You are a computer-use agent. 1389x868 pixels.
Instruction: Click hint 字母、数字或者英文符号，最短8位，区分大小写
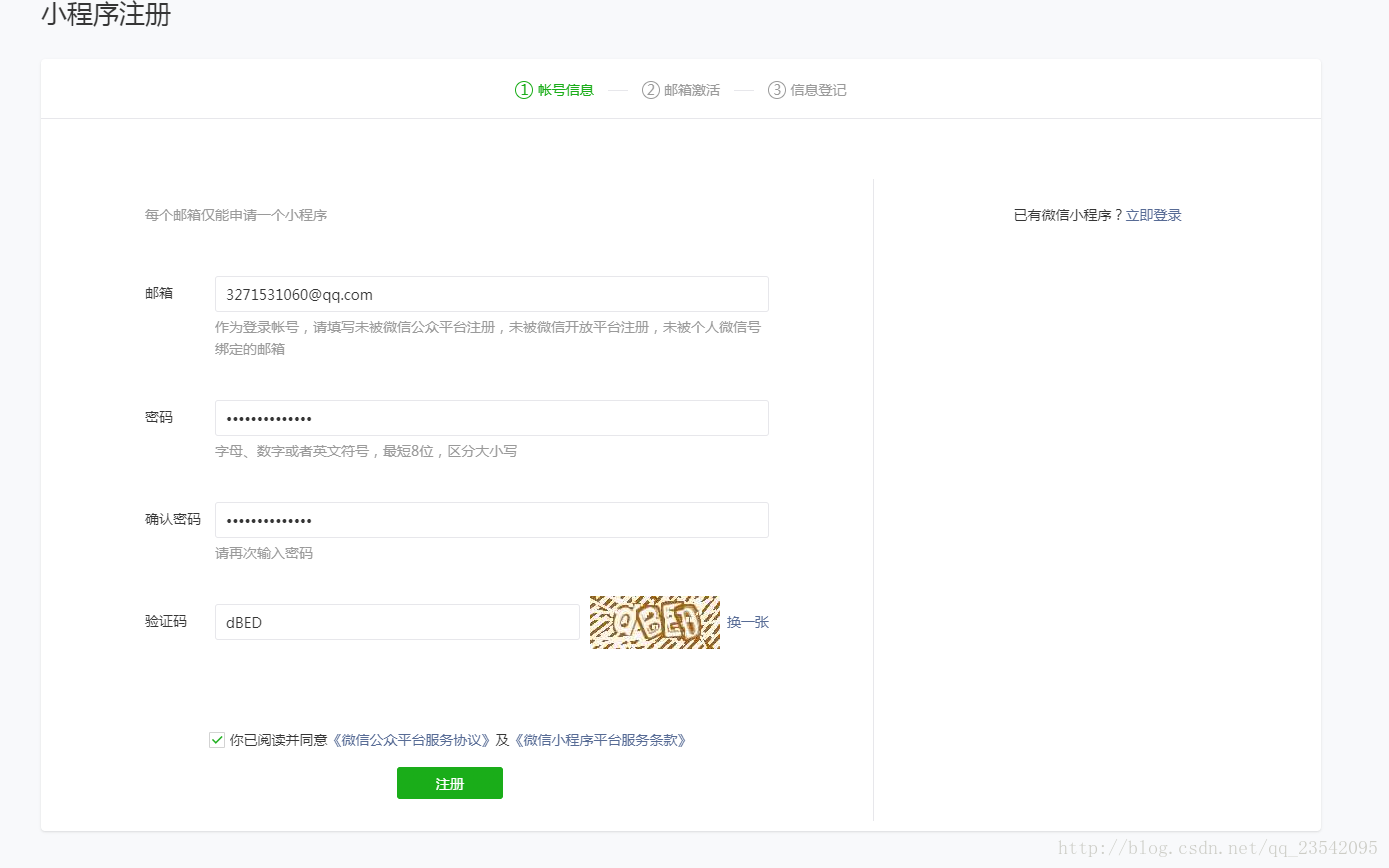point(366,451)
